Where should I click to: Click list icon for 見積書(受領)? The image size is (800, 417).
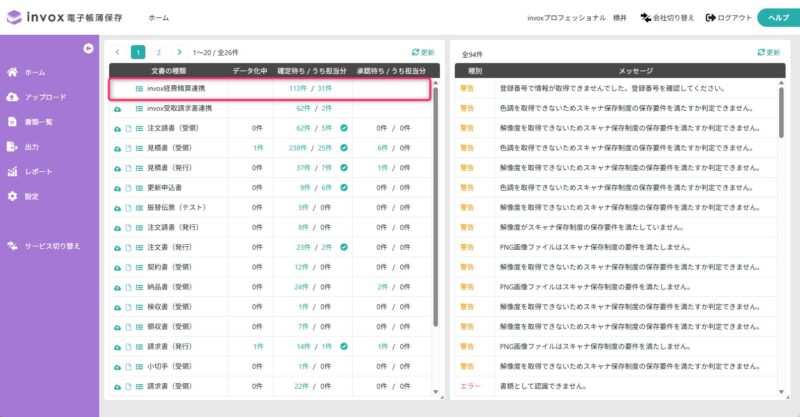(139, 149)
